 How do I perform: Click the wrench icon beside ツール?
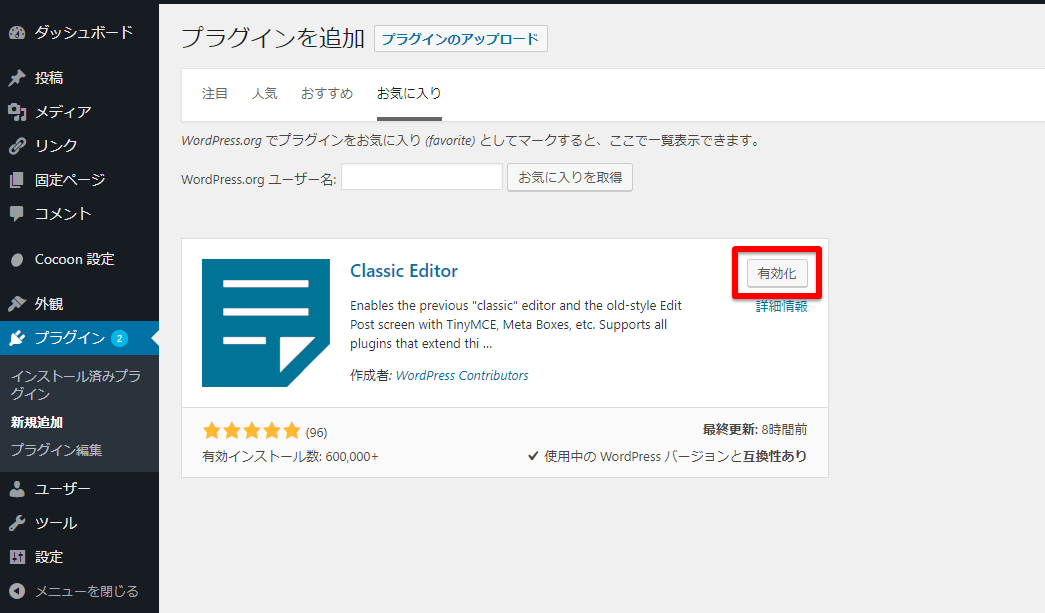pyautogui.click(x=17, y=523)
